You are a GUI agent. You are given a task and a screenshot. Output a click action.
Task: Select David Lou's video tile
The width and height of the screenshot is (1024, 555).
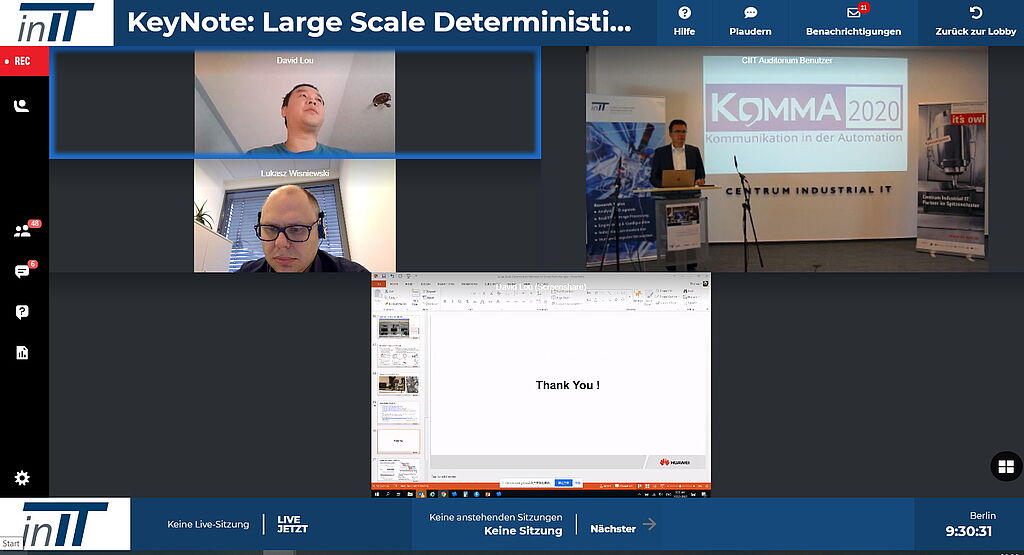point(295,104)
